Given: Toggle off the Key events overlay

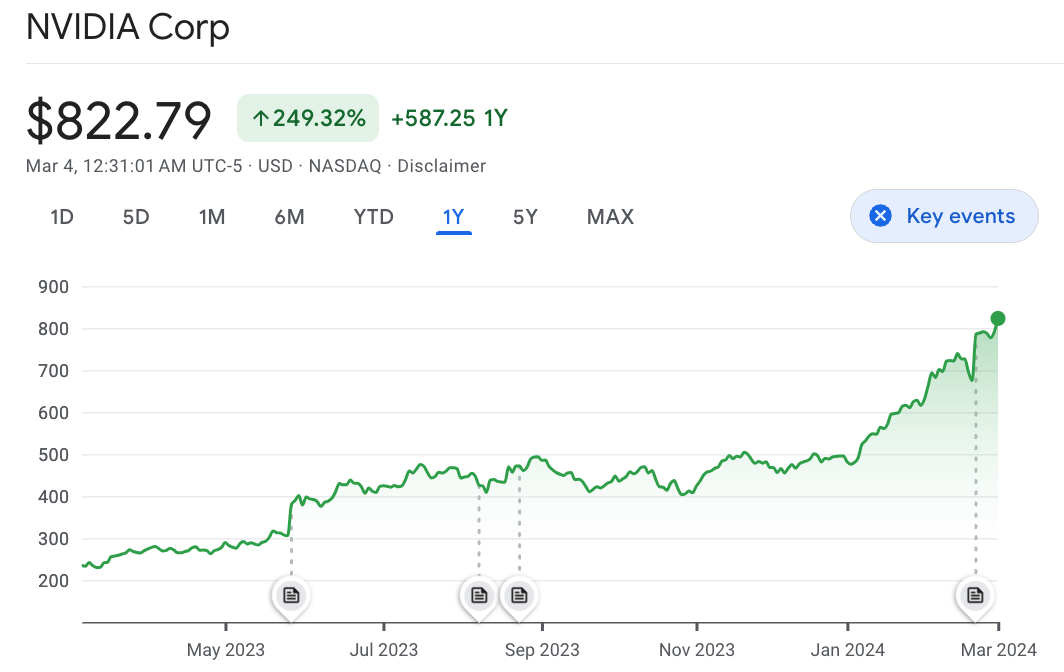Looking at the screenshot, I should pyautogui.click(x=944, y=216).
